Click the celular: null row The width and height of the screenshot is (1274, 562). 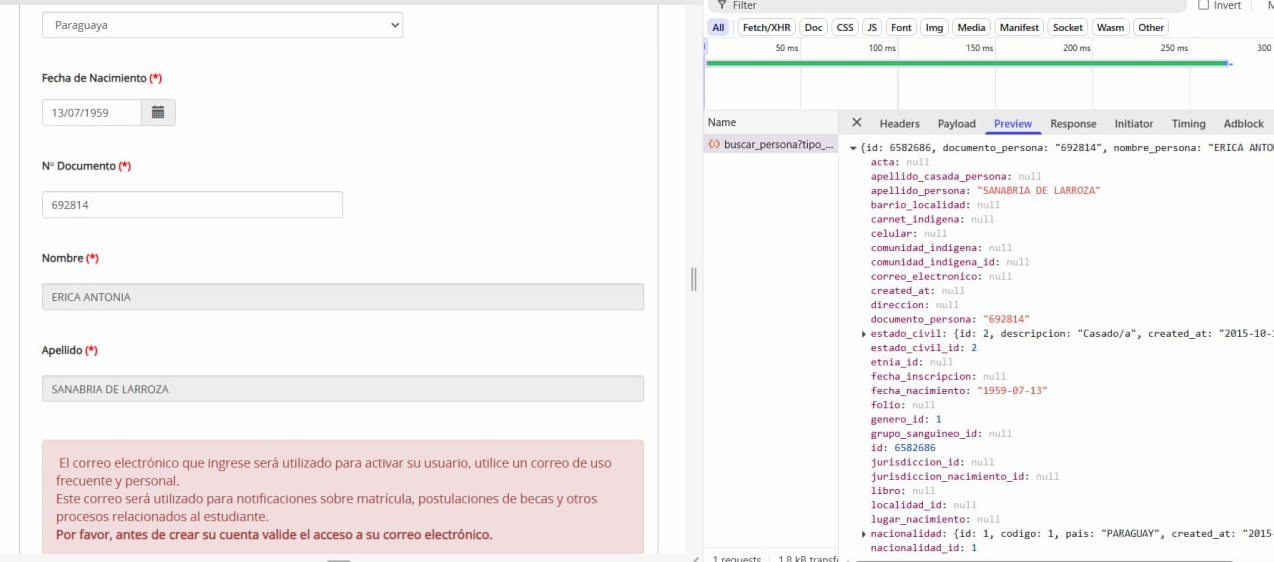coord(908,233)
